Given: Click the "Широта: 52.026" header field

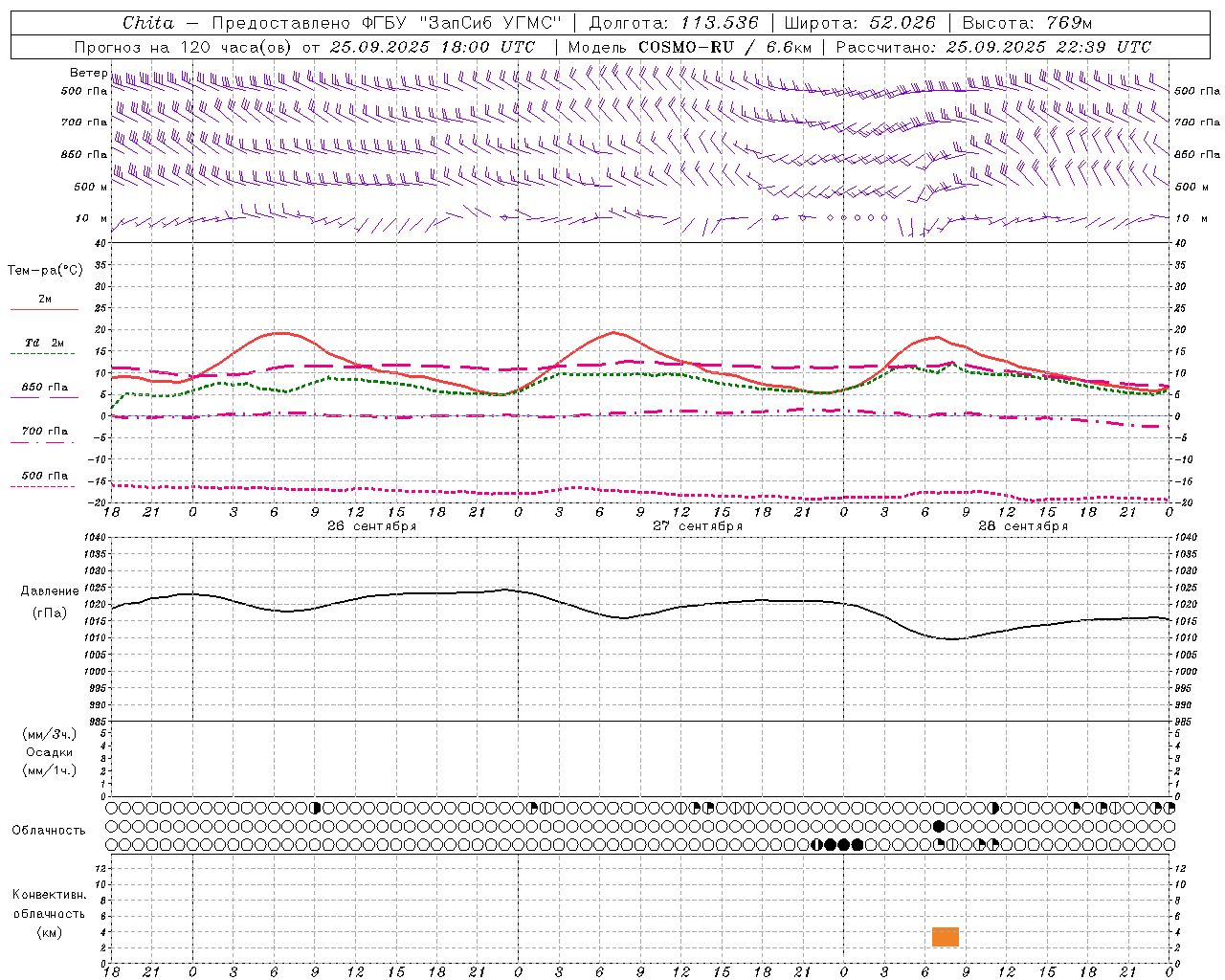Looking at the screenshot, I should [x=859, y=23].
